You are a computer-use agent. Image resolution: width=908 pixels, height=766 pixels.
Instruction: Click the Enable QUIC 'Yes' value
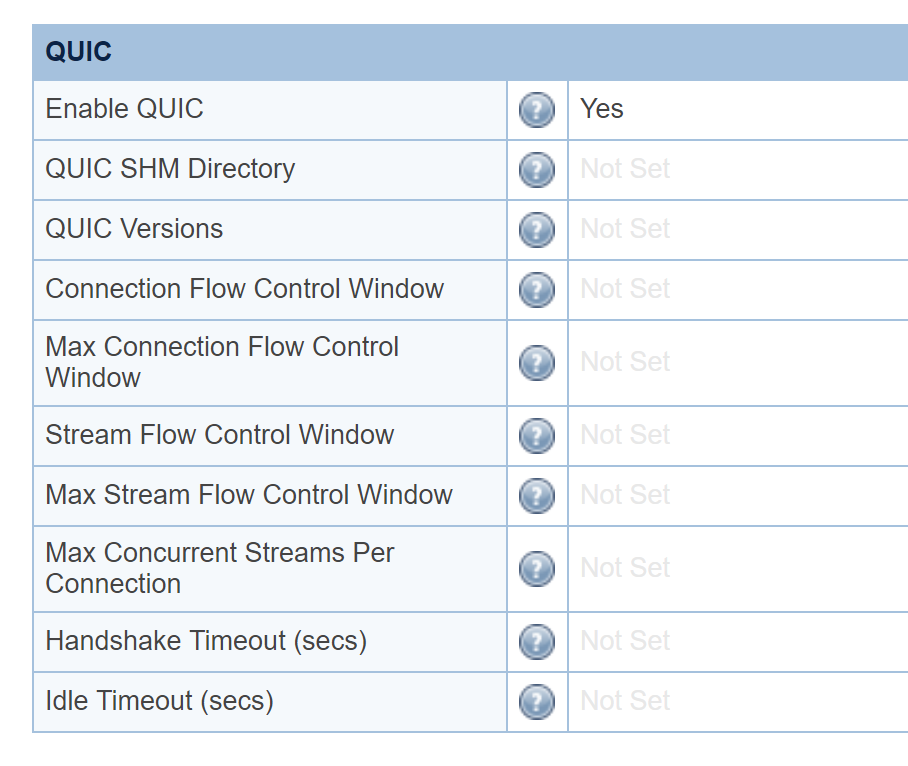(602, 109)
